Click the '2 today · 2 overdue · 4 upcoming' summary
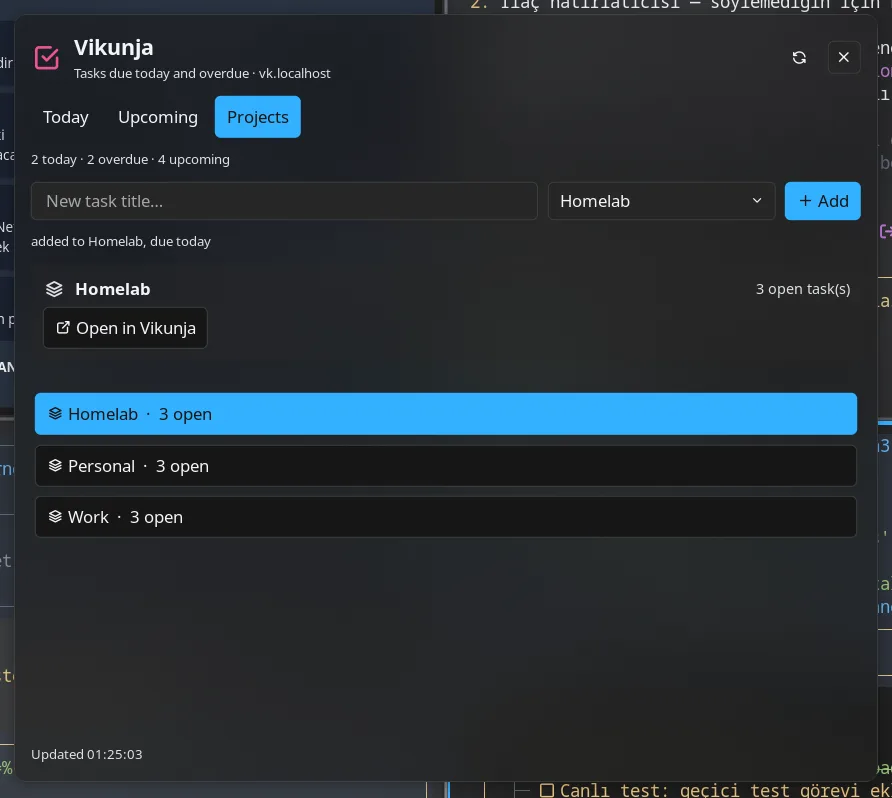 [130, 159]
